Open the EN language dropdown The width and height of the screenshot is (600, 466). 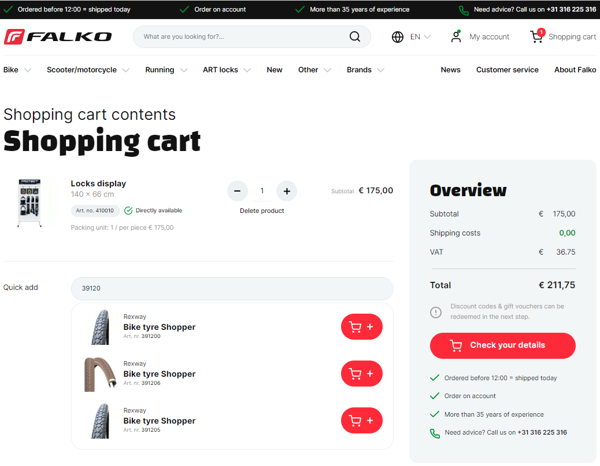(x=412, y=37)
